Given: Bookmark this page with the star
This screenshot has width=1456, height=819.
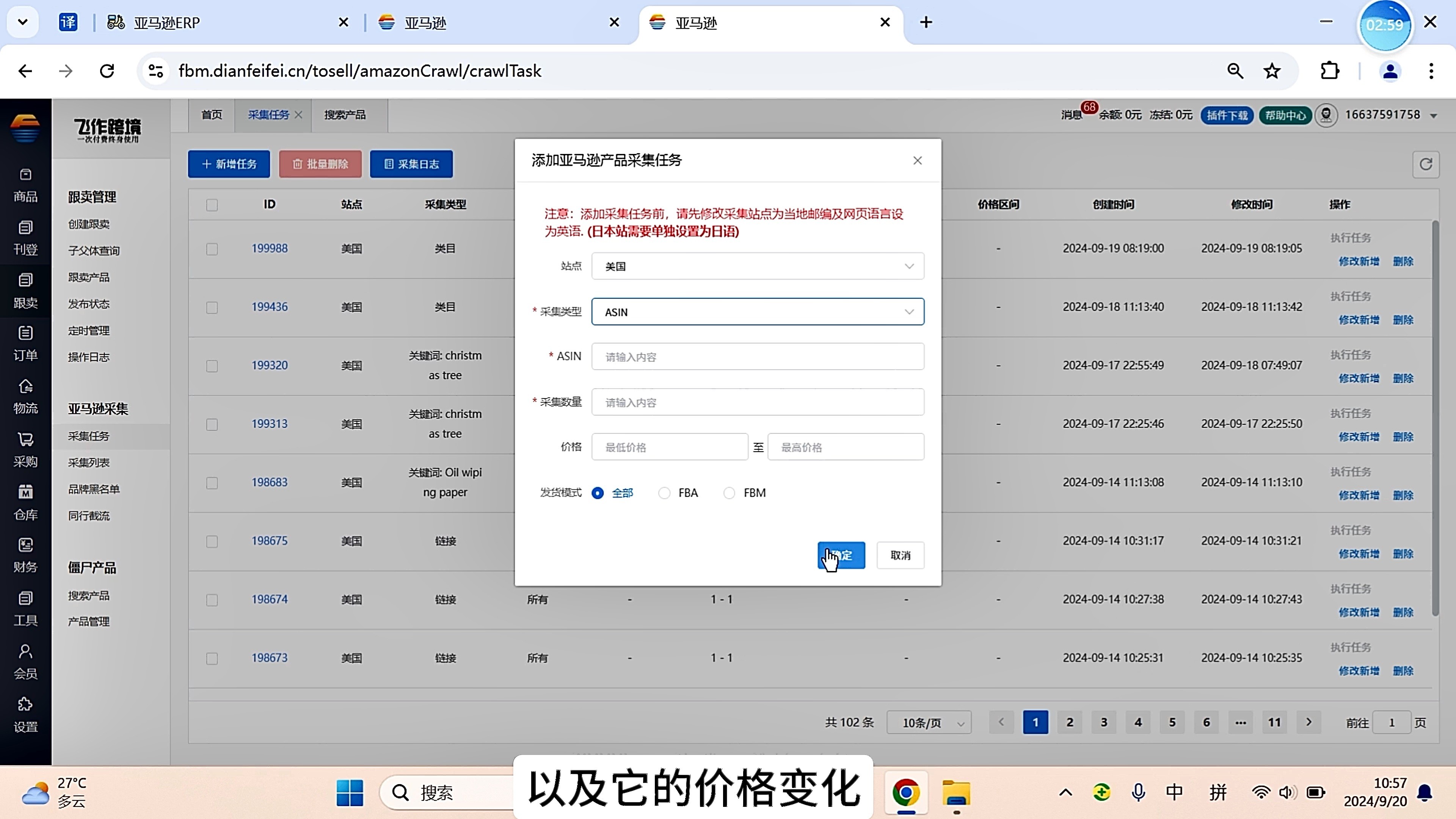Looking at the screenshot, I should (1272, 71).
